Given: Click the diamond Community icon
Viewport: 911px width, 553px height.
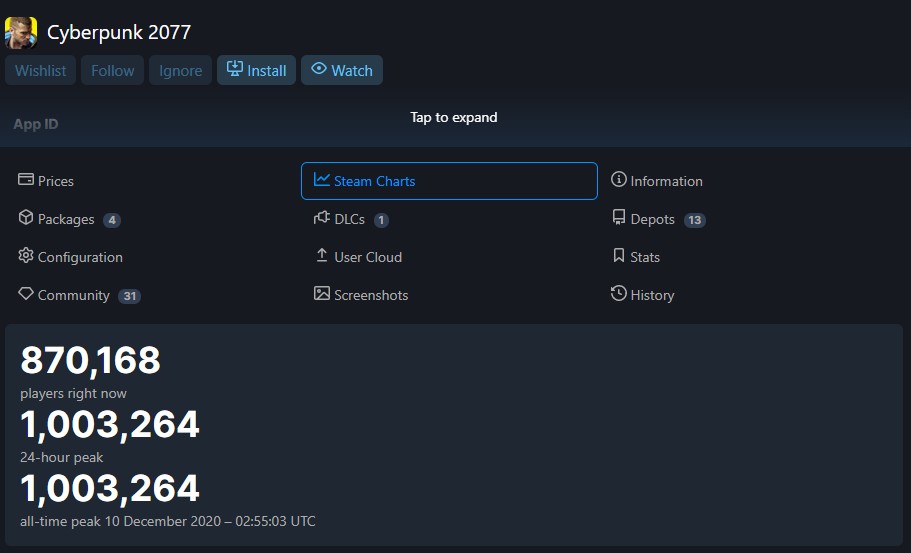Looking at the screenshot, I should pyautogui.click(x=26, y=293).
